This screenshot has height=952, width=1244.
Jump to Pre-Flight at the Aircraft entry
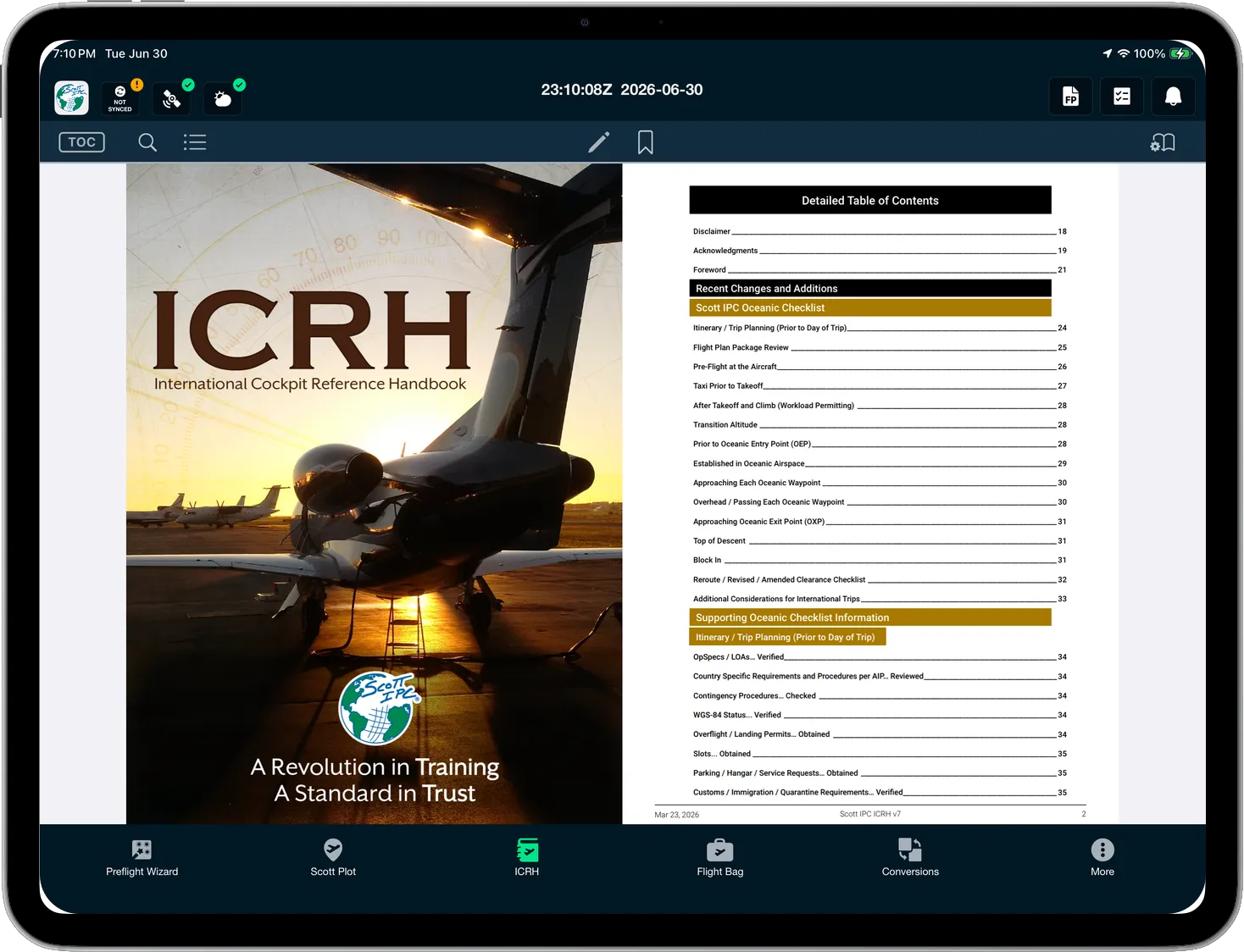[880, 367]
